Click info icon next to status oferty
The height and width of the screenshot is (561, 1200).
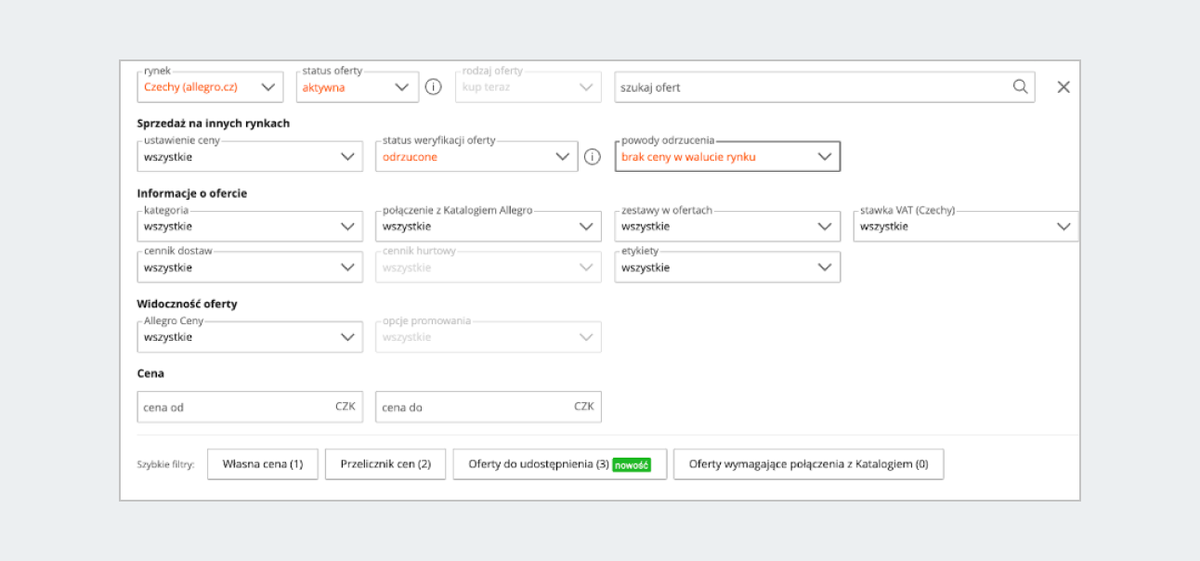point(433,87)
